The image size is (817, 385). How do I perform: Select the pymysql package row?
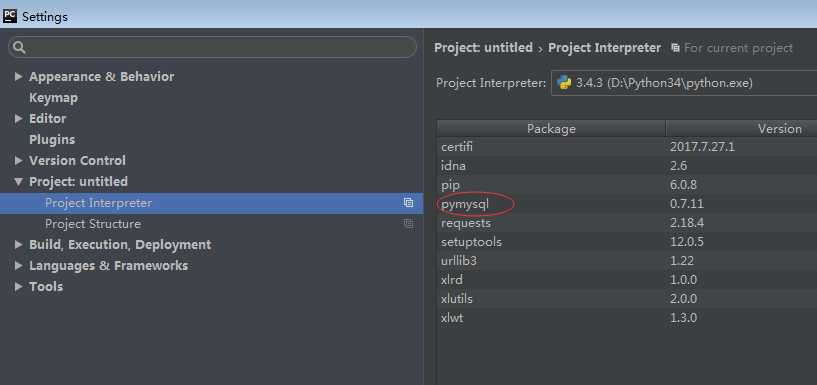(x=627, y=204)
